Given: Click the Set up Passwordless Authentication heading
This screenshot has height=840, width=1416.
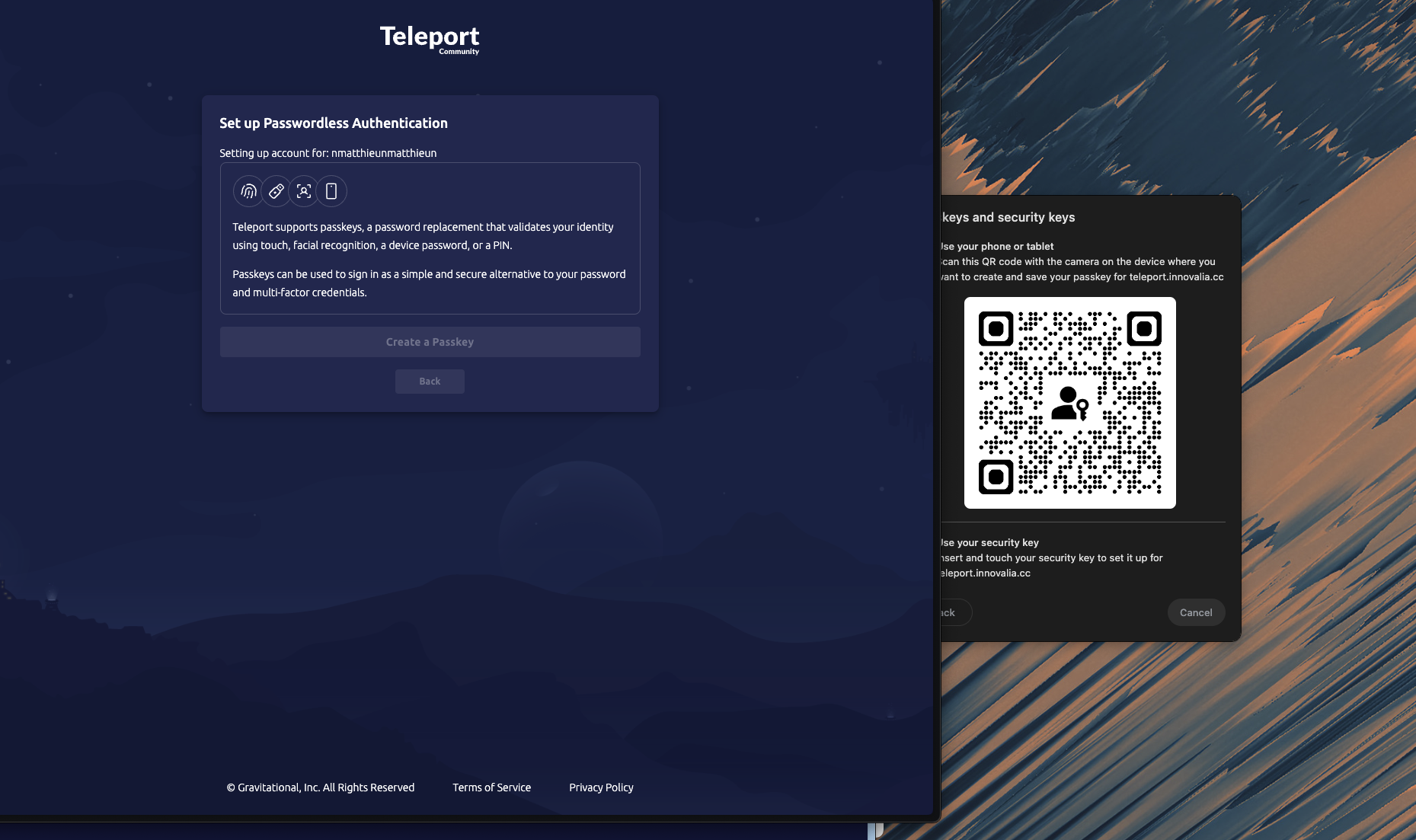Looking at the screenshot, I should (333, 123).
